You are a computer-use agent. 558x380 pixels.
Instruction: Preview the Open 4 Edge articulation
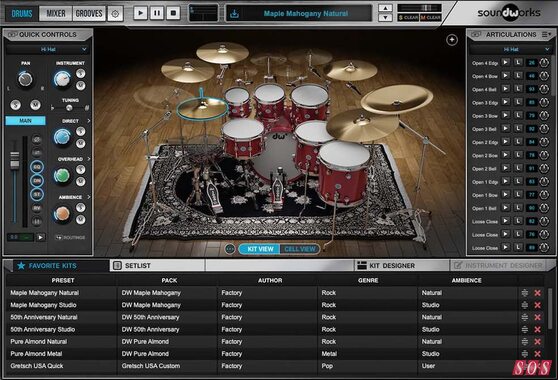[x=505, y=62]
